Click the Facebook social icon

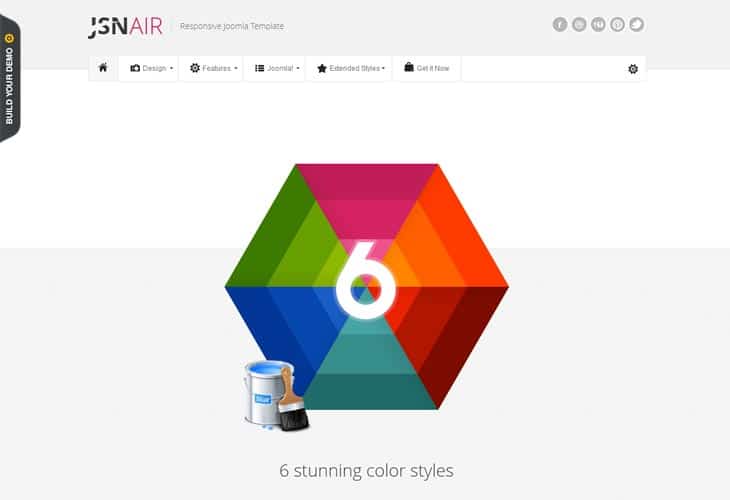pos(560,25)
